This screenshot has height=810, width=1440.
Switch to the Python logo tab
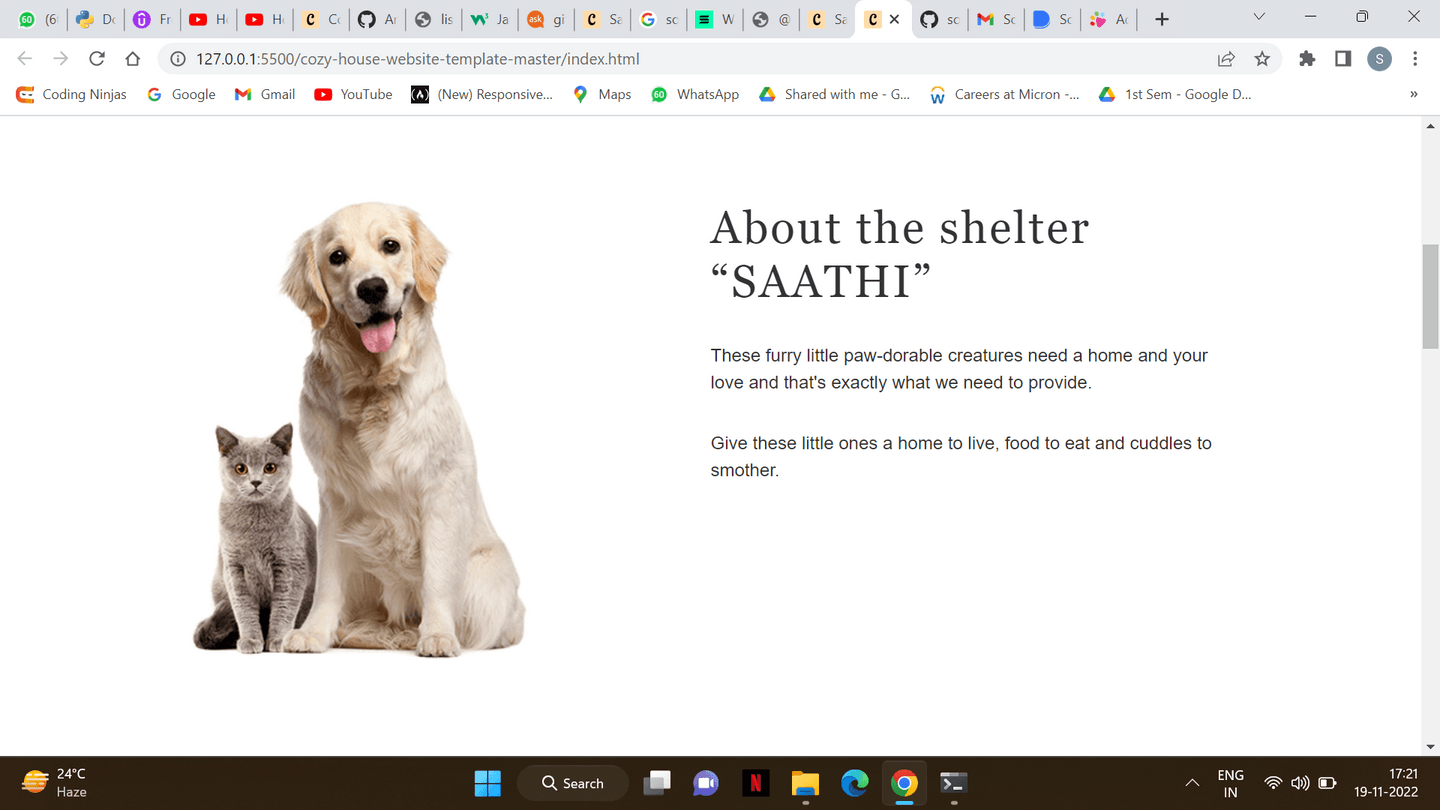point(96,19)
